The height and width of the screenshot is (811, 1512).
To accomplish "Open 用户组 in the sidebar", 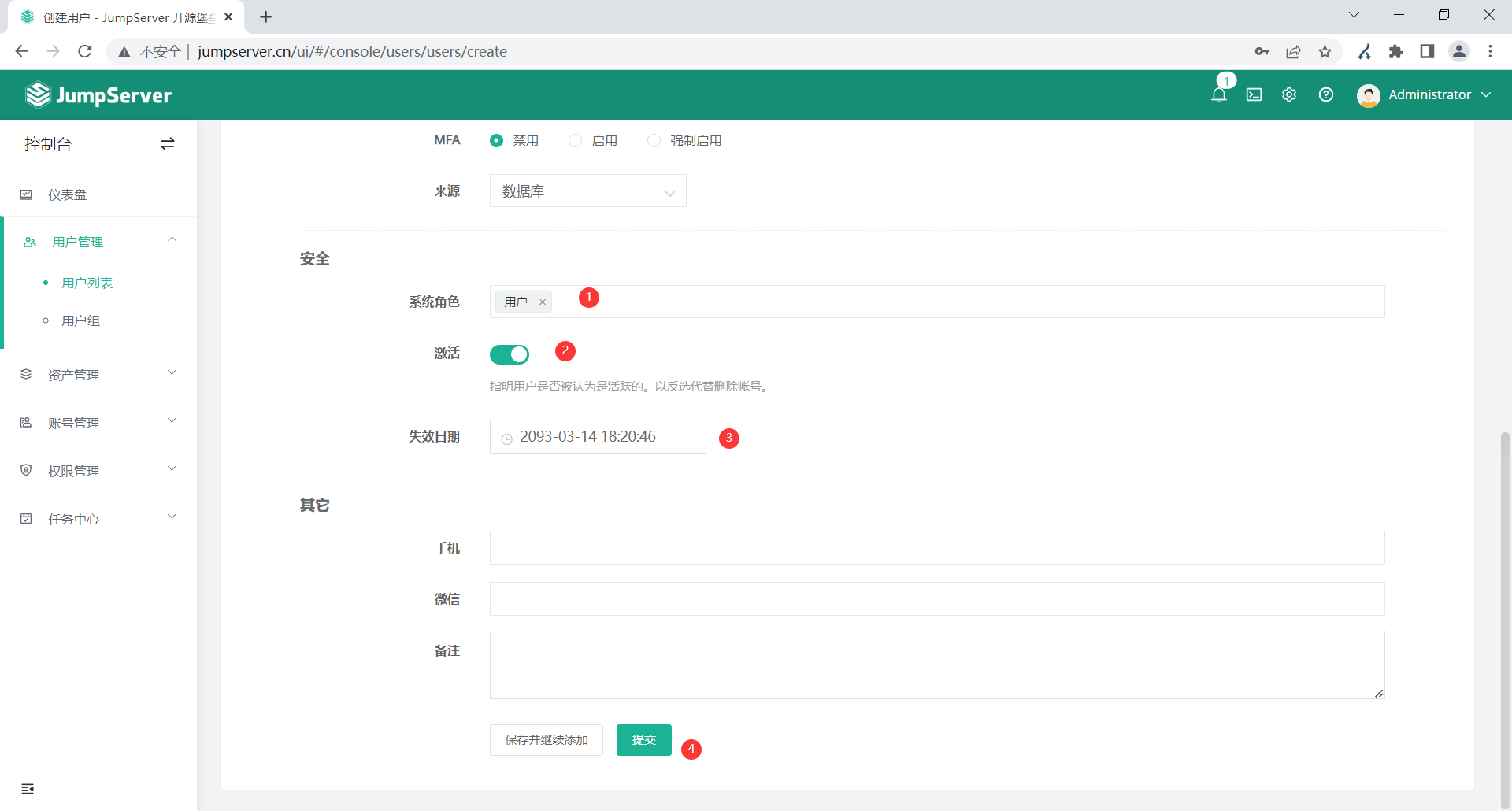I will point(81,320).
